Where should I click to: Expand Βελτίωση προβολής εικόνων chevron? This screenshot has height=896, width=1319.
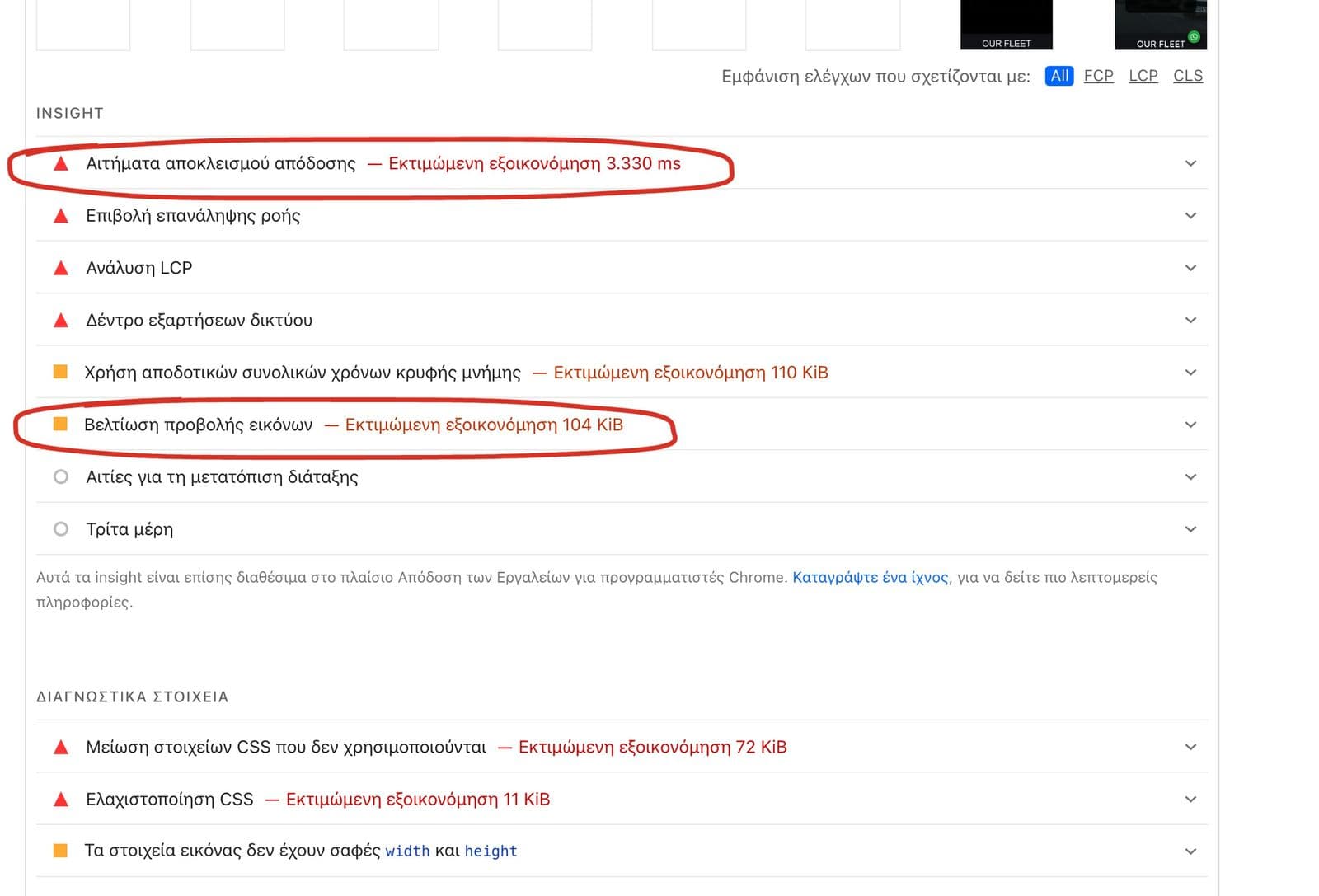[x=1190, y=425]
